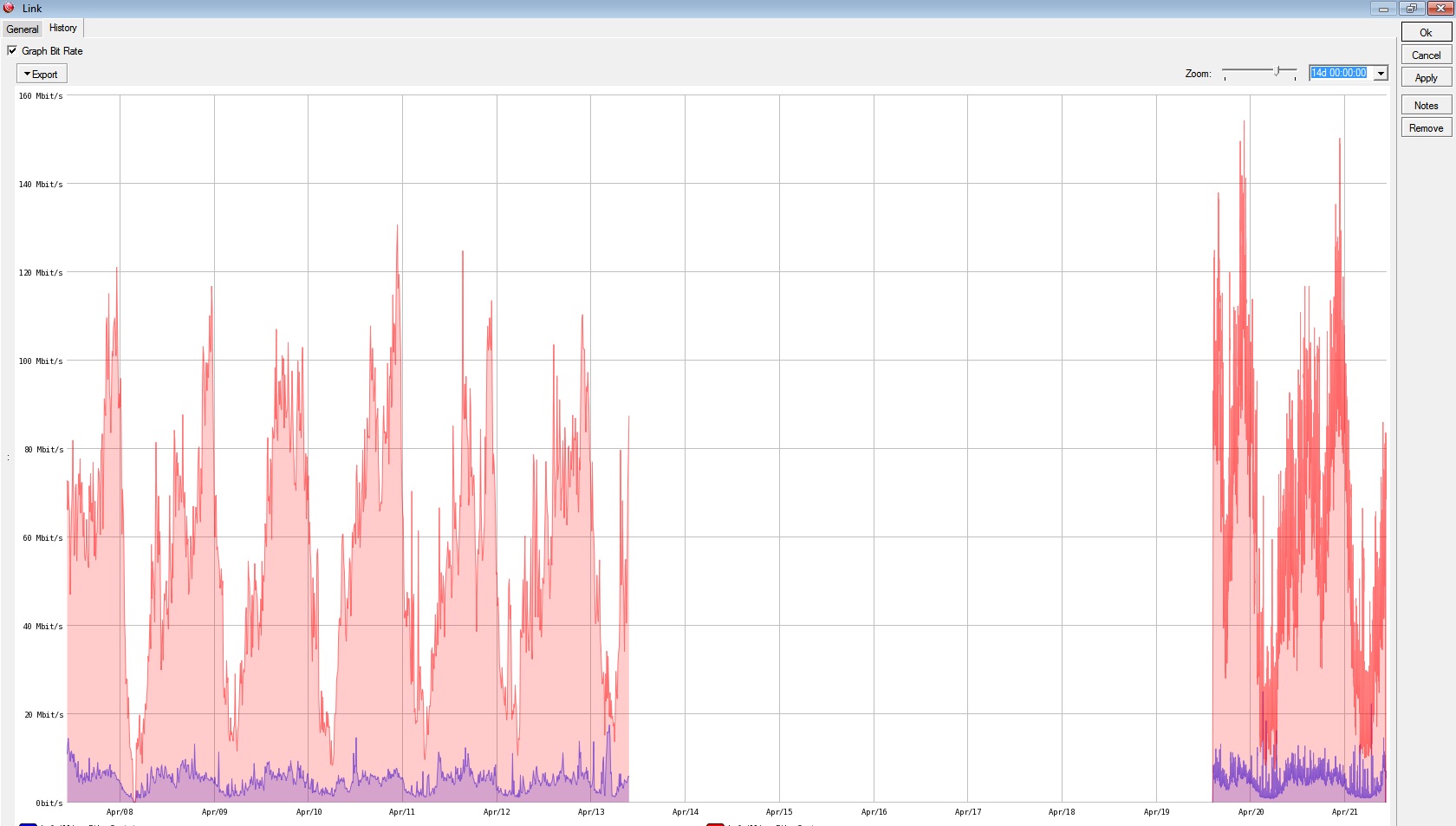The width and height of the screenshot is (1456, 826).
Task: Uncheck the Graph Bit Rate option
Action: pyautogui.click(x=12, y=50)
